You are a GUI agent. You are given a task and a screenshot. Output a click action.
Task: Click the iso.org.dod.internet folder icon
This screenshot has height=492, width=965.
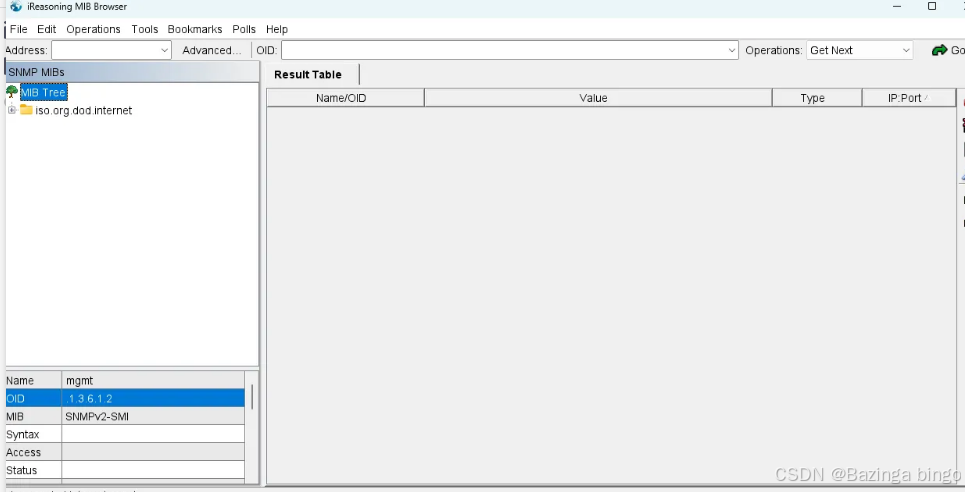[26, 110]
